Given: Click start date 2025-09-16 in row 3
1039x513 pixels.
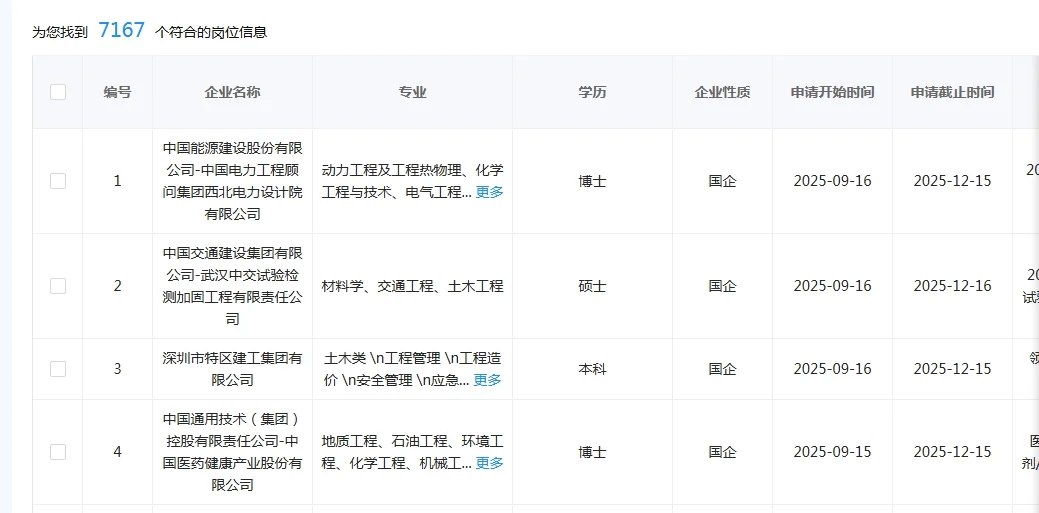Looking at the screenshot, I should [832, 369].
